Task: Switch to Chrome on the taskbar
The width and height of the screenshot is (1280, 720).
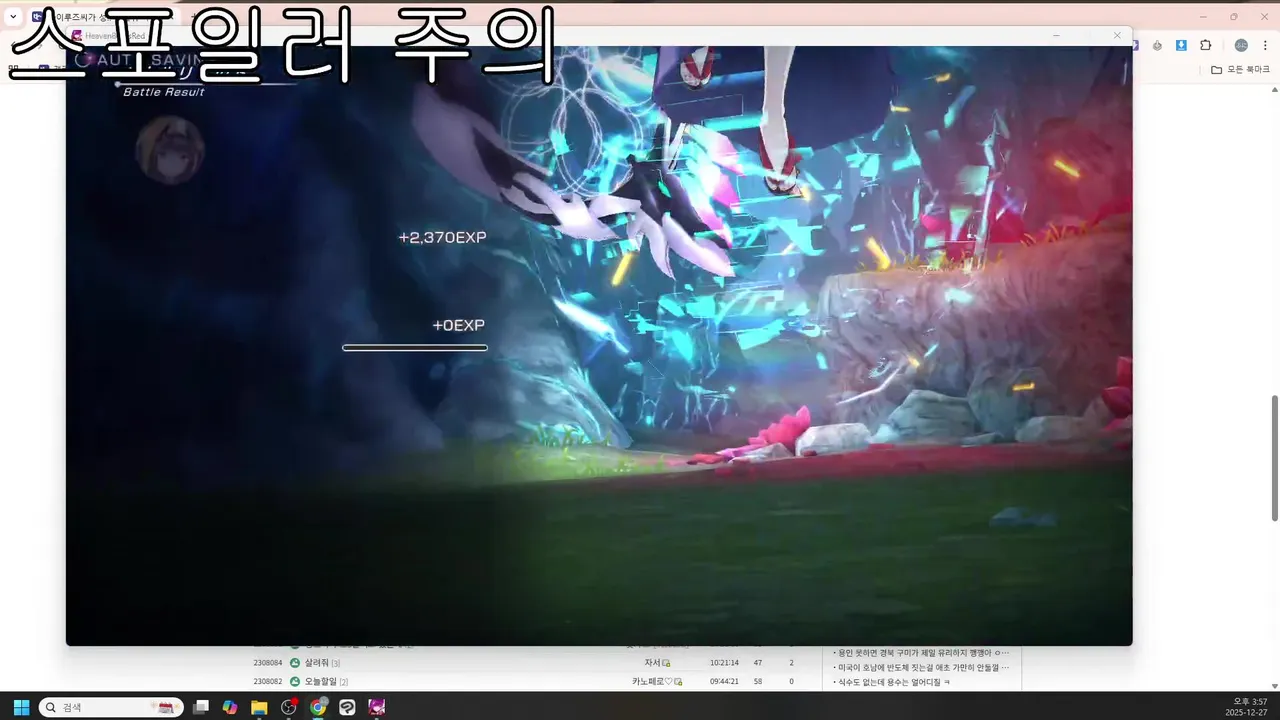Action: point(318,707)
